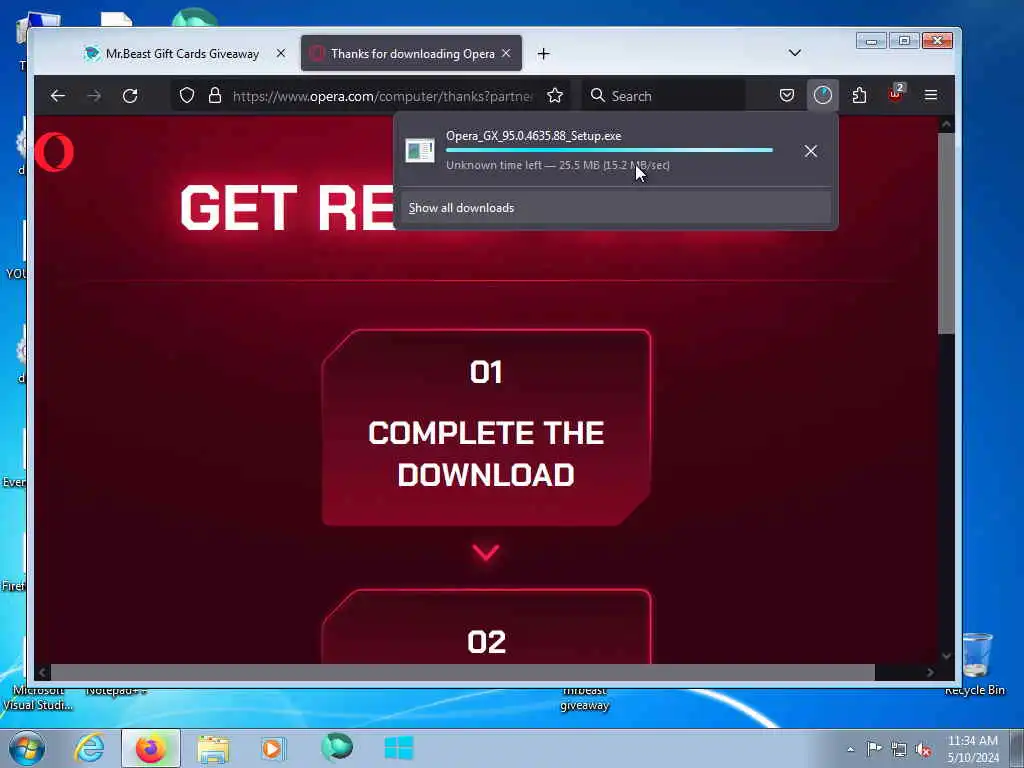Select mrbeast giveaway desktop item
Image resolution: width=1024 pixels, height=768 pixels.
(584, 699)
